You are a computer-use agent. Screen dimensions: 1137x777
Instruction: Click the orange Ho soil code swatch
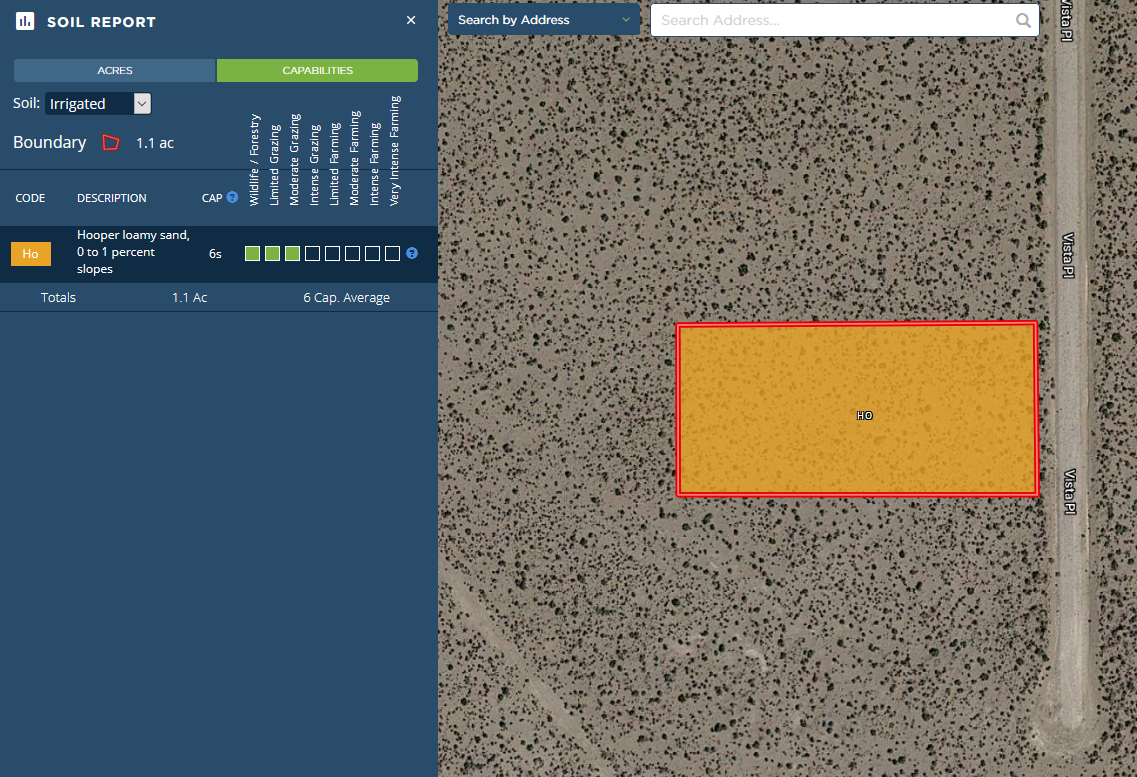click(x=31, y=254)
